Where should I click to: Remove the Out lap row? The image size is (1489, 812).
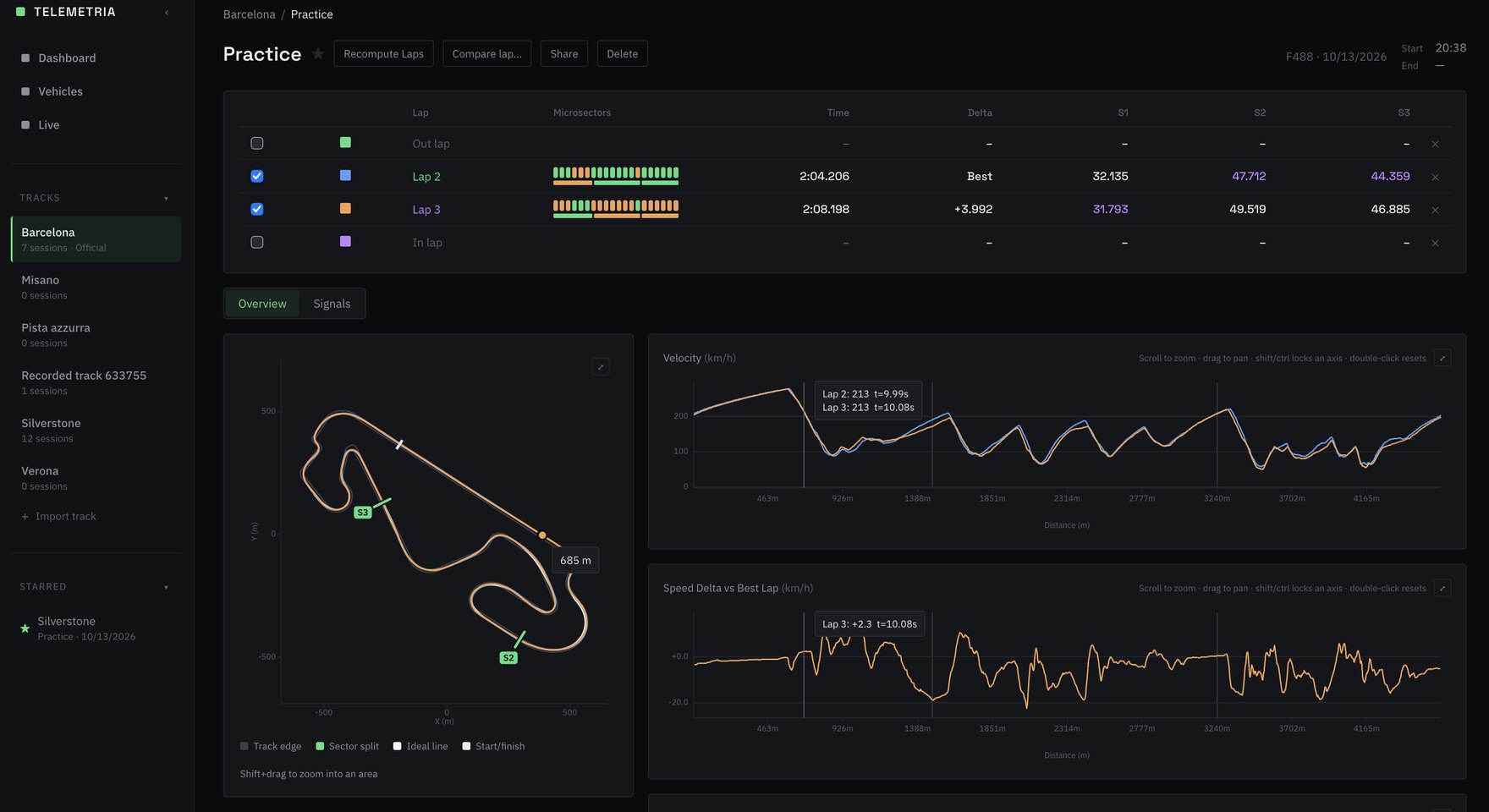coord(1435,144)
